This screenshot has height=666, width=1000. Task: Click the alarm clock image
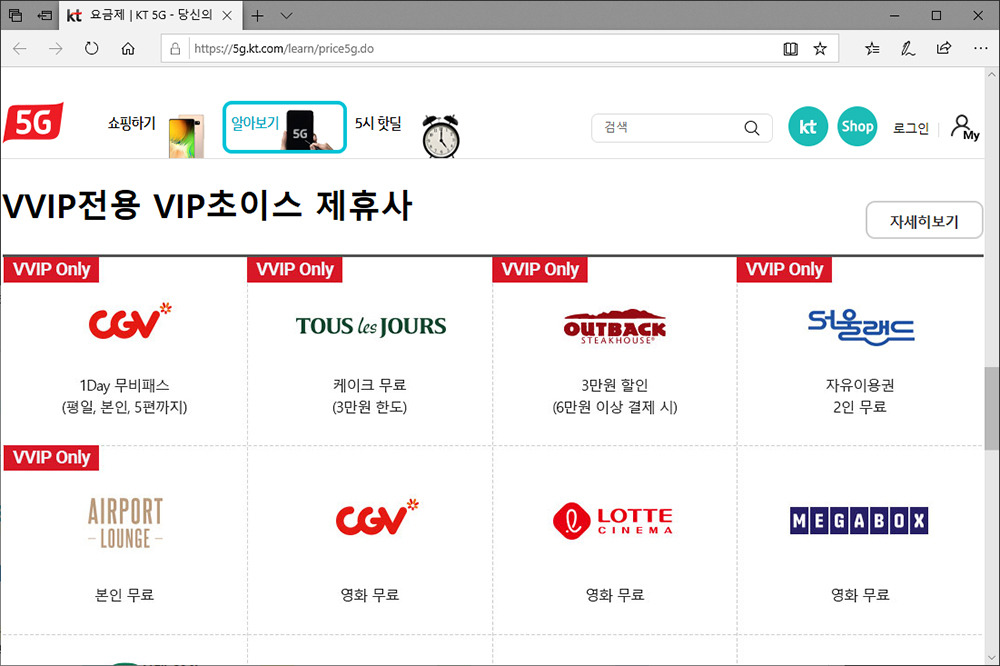coord(441,136)
